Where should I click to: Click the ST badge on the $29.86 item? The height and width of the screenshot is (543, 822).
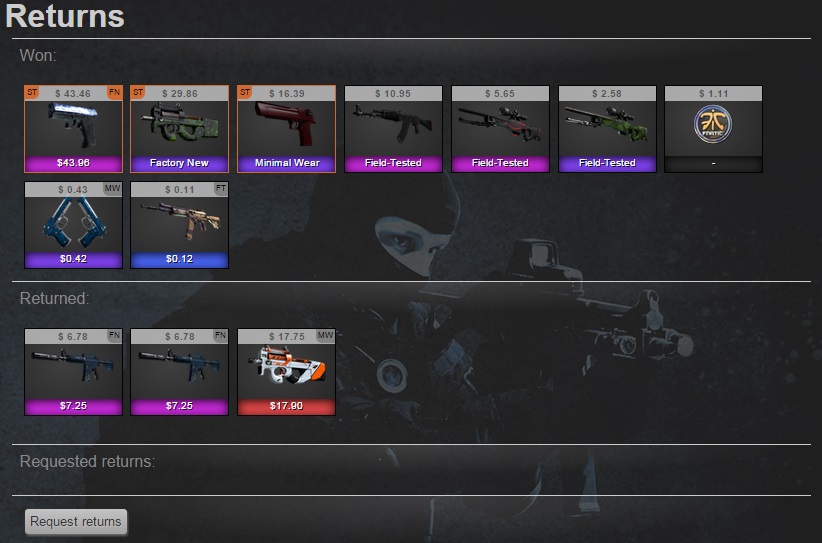pos(138,93)
